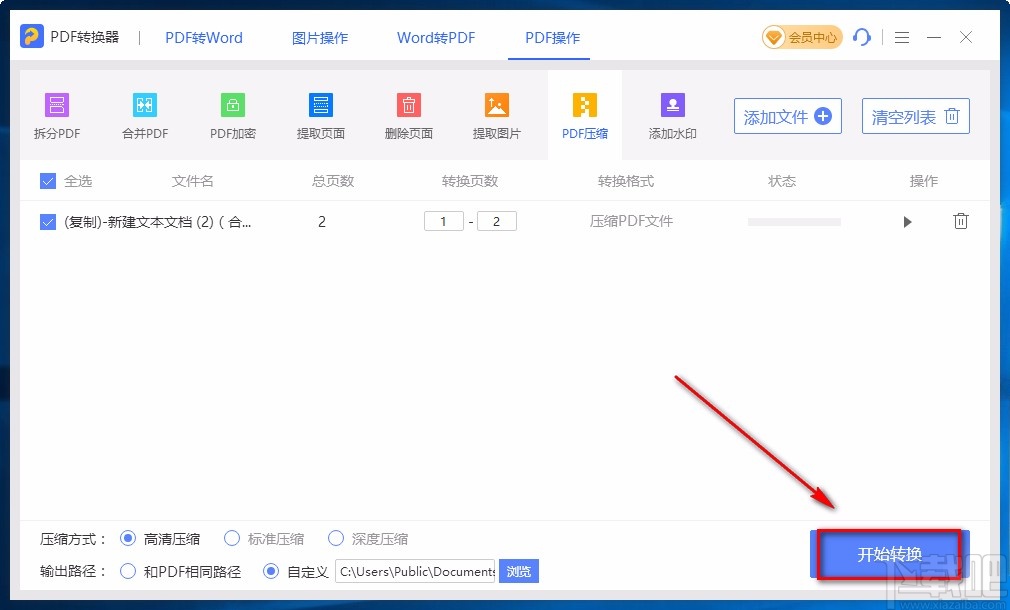The width and height of the screenshot is (1010, 610).
Task: Delete the listed file with trash icon
Action: click(960, 221)
